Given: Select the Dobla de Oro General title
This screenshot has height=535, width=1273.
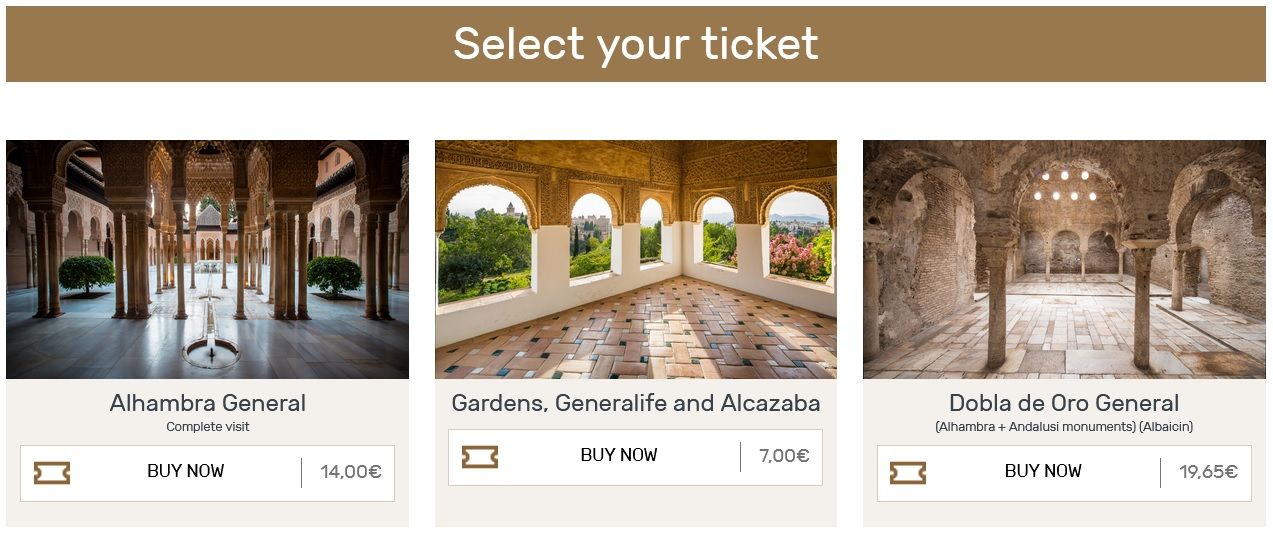Looking at the screenshot, I should point(1064,404).
